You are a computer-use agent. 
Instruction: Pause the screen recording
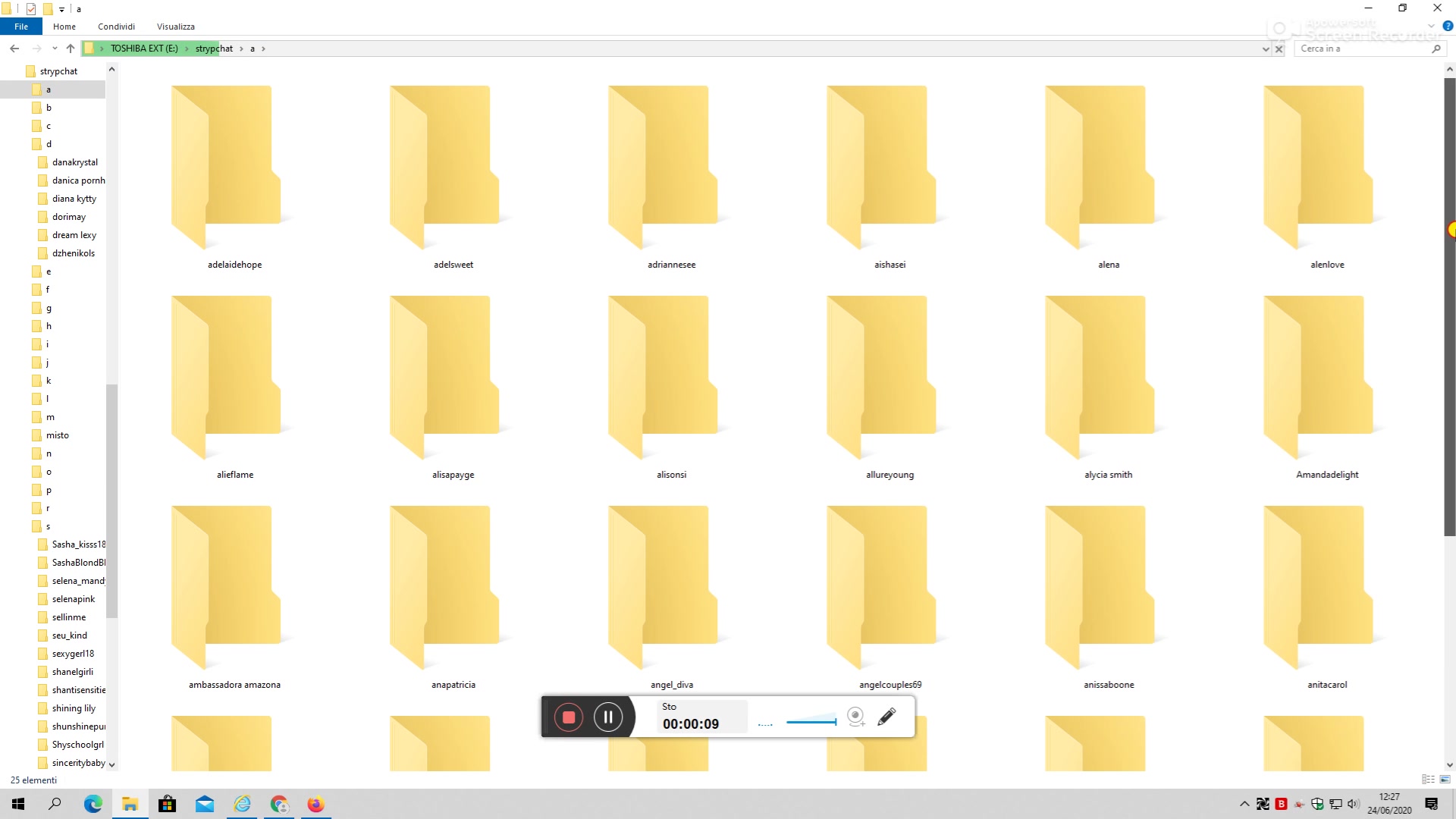pos(608,717)
